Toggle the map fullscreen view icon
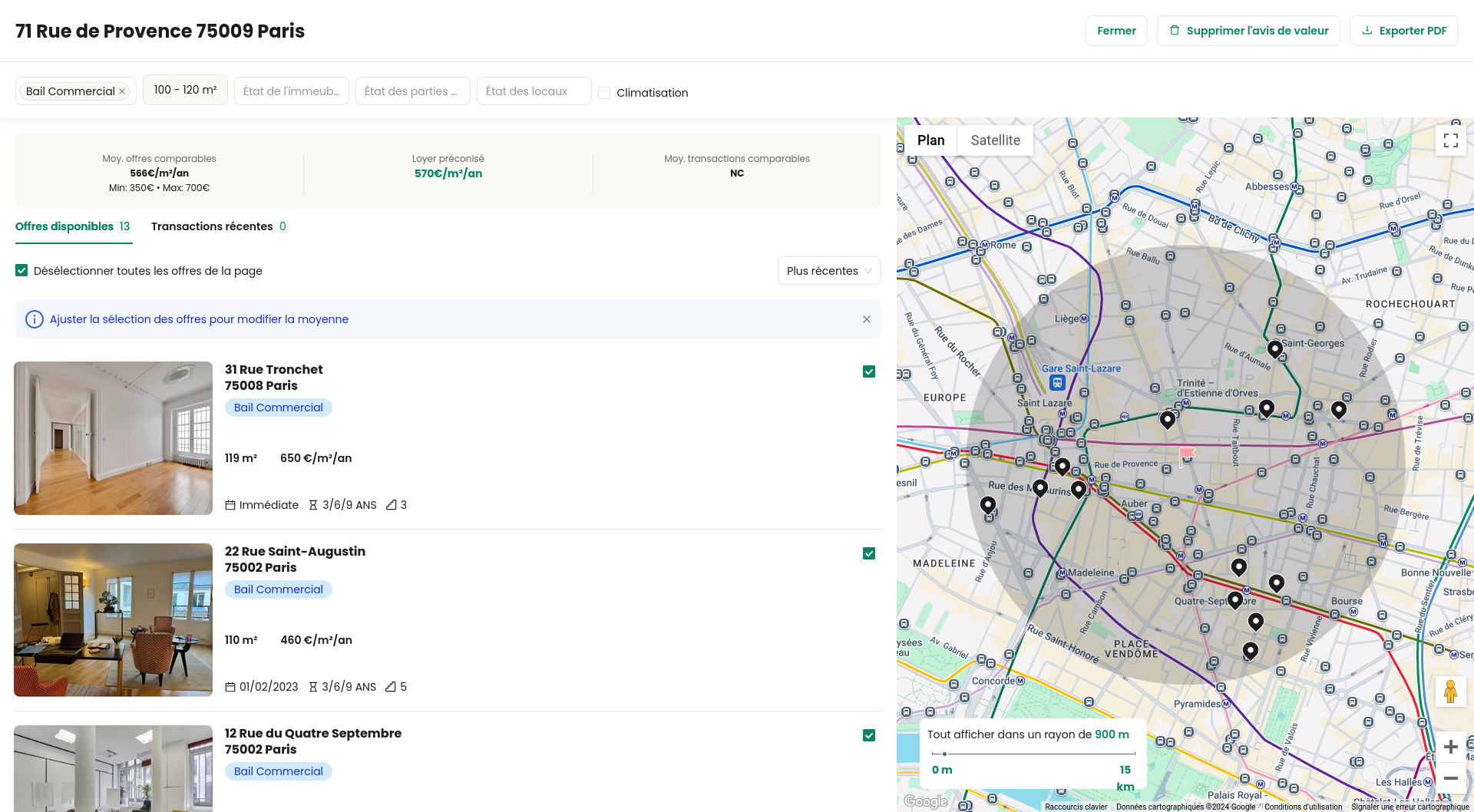This screenshot has height=812, width=1474. click(x=1450, y=140)
